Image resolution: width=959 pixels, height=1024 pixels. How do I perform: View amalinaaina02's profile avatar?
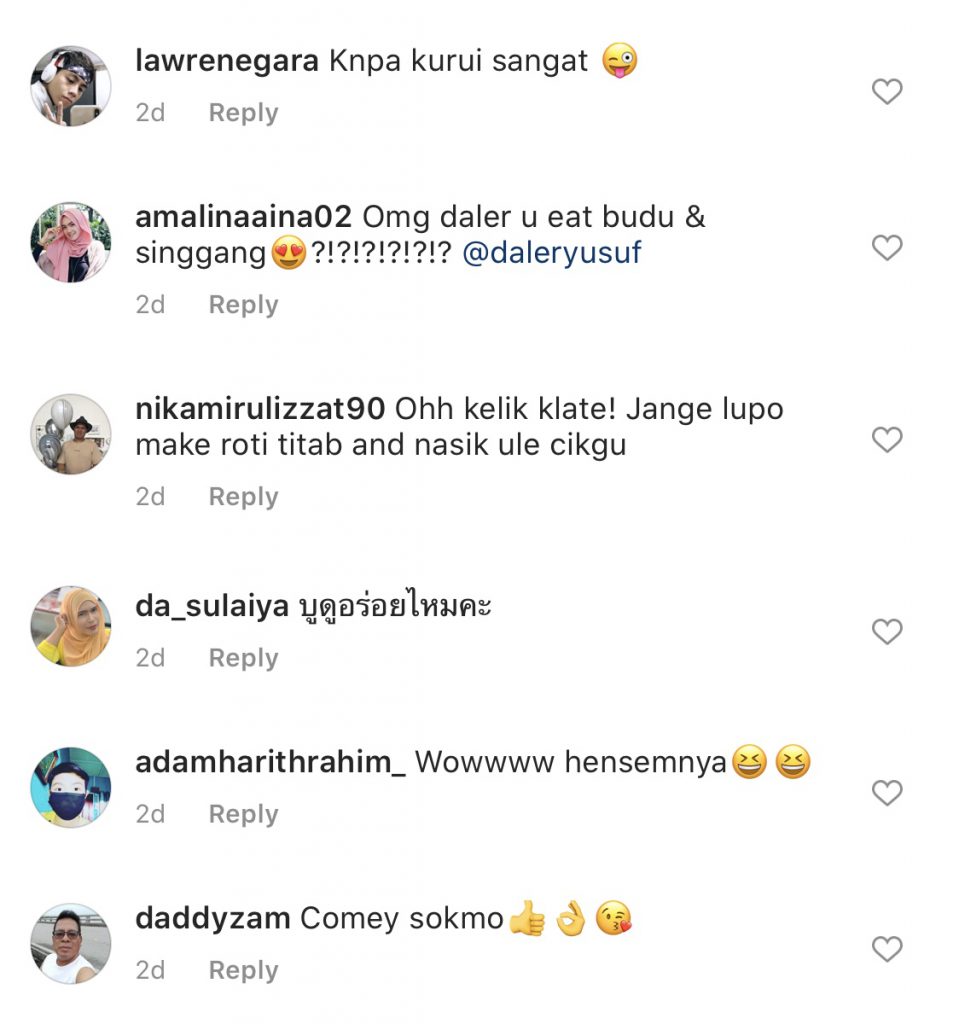71,242
